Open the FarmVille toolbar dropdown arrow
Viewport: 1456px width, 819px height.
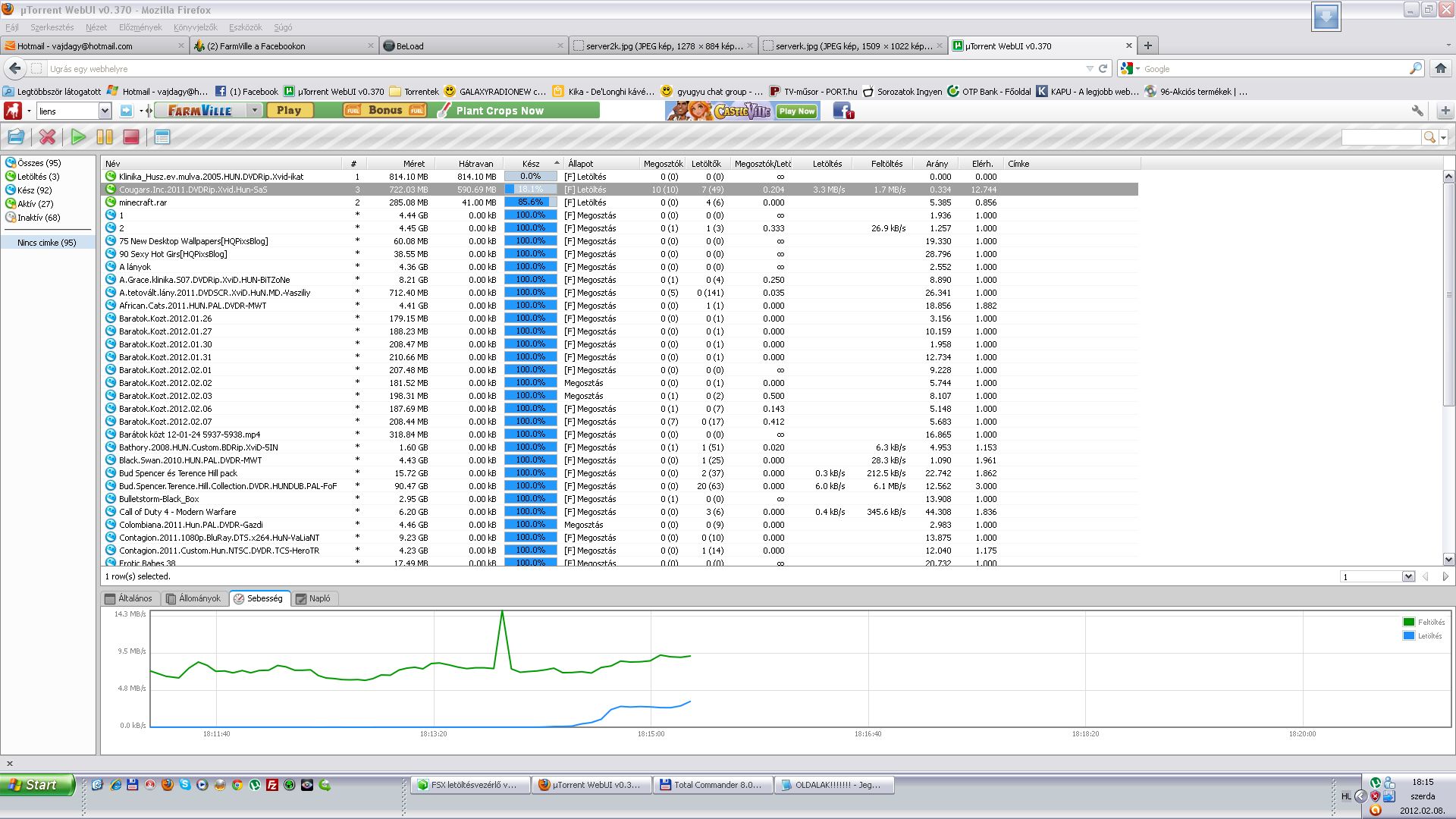tap(255, 111)
